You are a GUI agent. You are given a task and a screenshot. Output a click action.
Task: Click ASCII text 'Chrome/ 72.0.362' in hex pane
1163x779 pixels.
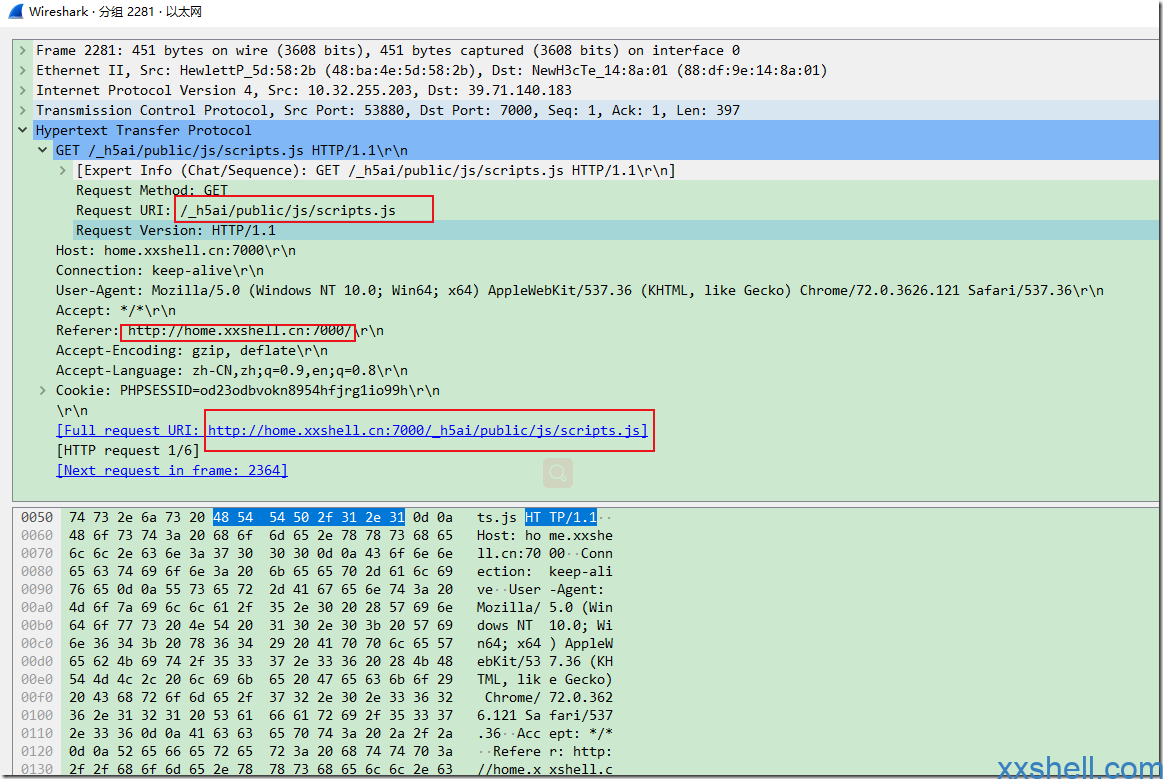549,697
